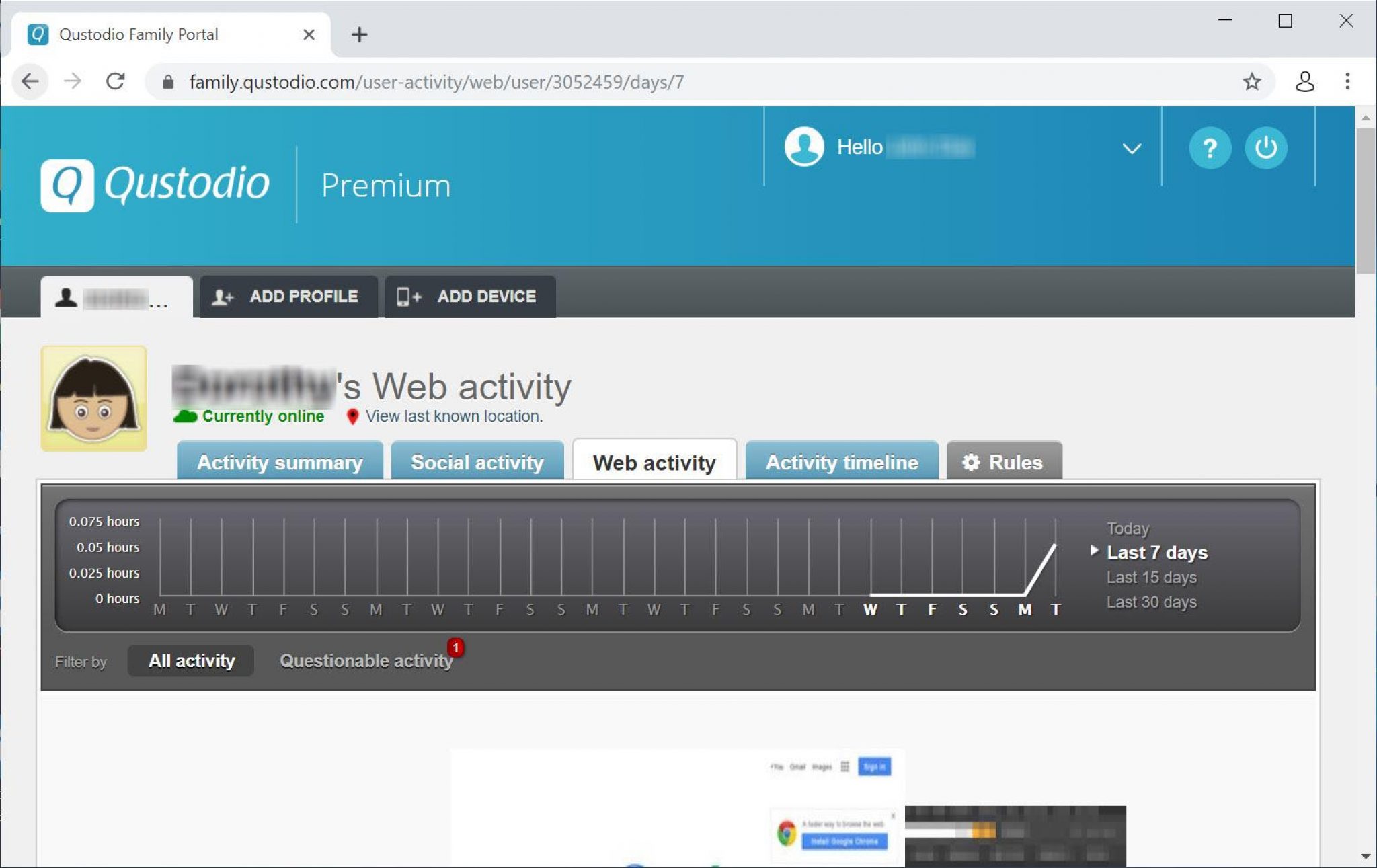This screenshot has height=868, width=1377.
Task: Select the Questionable activity filter toggle
Action: pyautogui.click(x=366, y=660)
